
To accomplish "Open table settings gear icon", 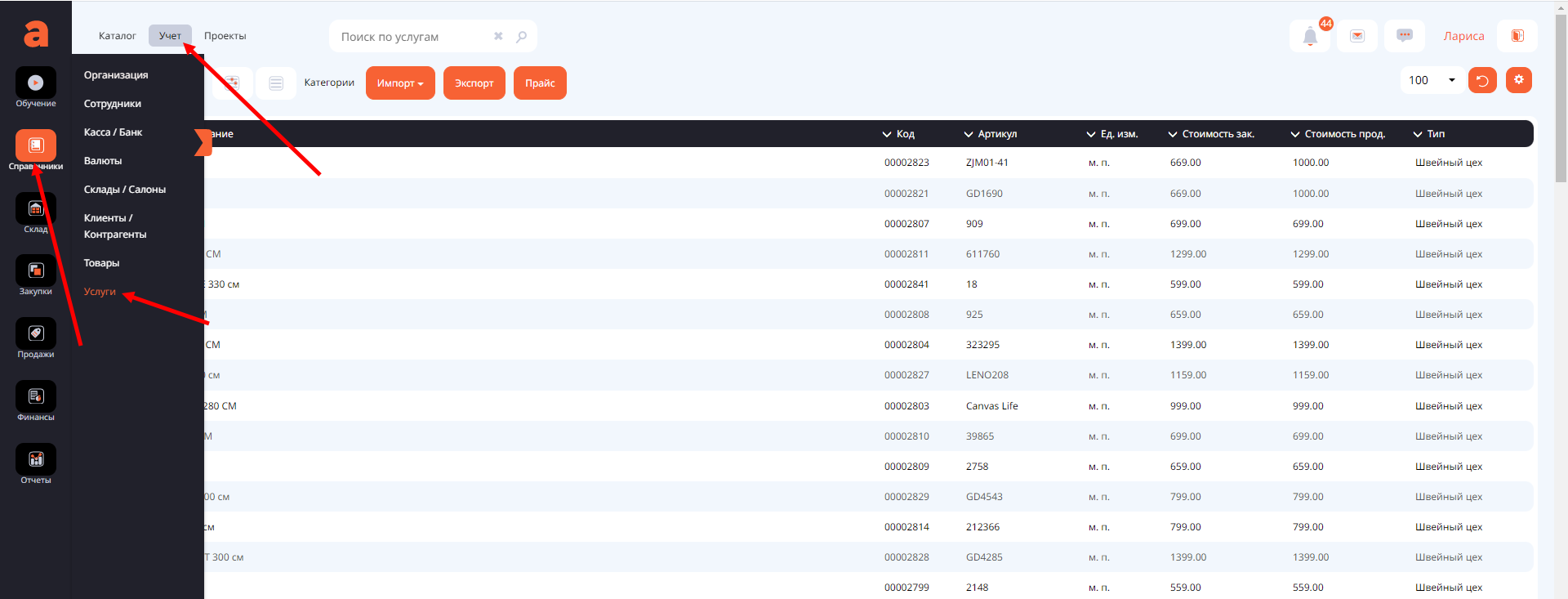I will point(1519,80).
